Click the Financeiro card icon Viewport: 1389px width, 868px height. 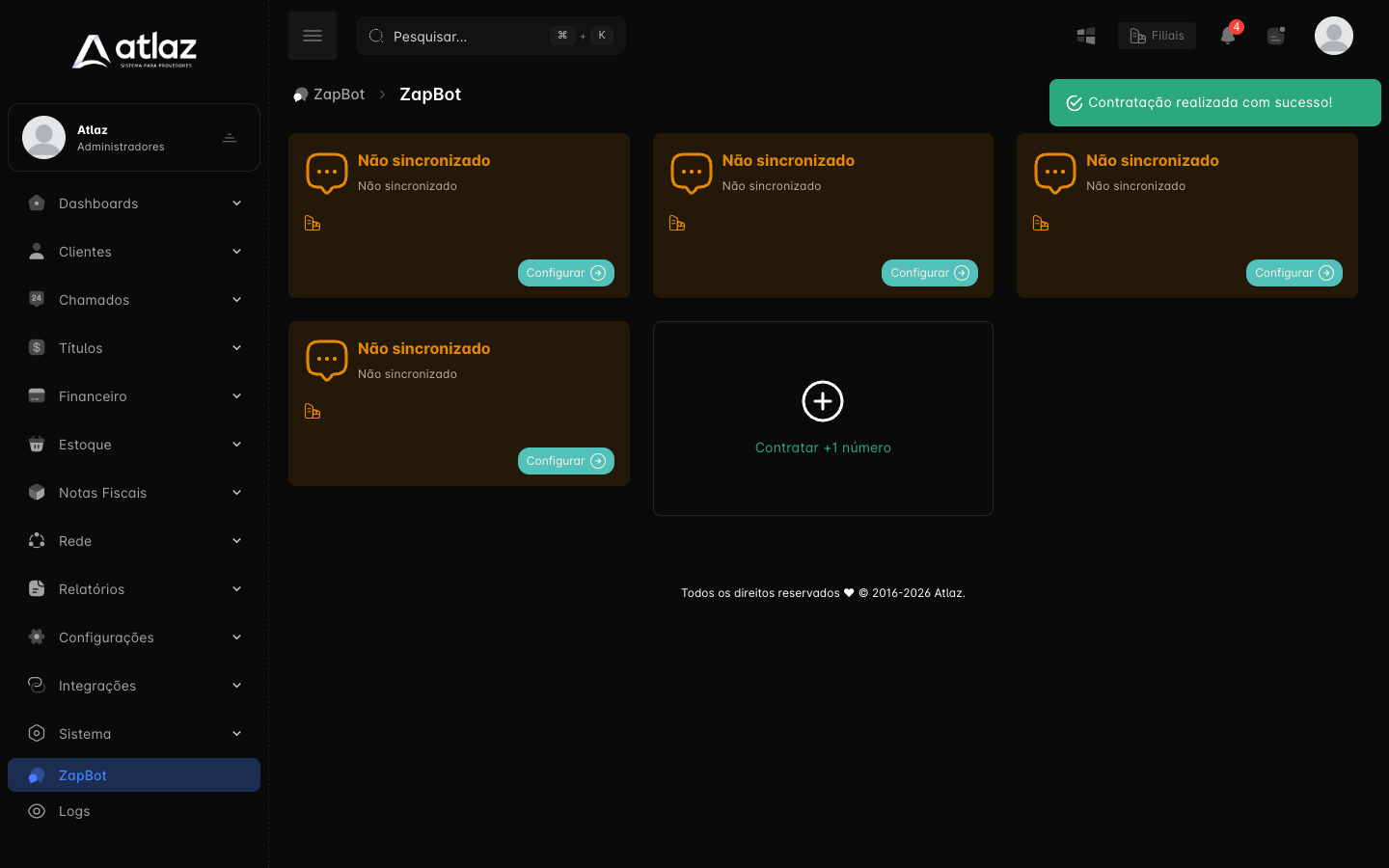pos(37,395)
